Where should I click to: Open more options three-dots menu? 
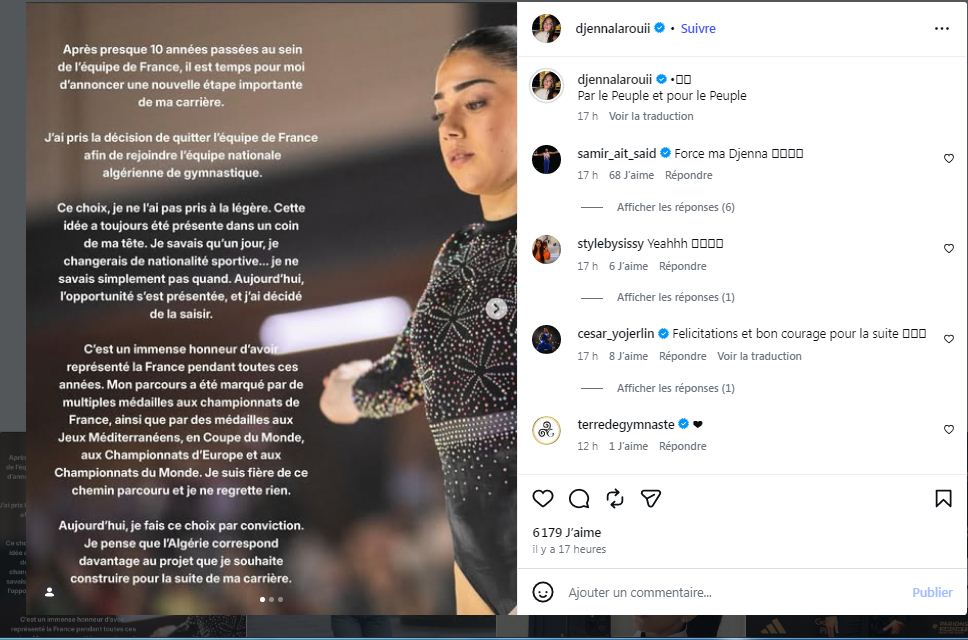(941, 28)
